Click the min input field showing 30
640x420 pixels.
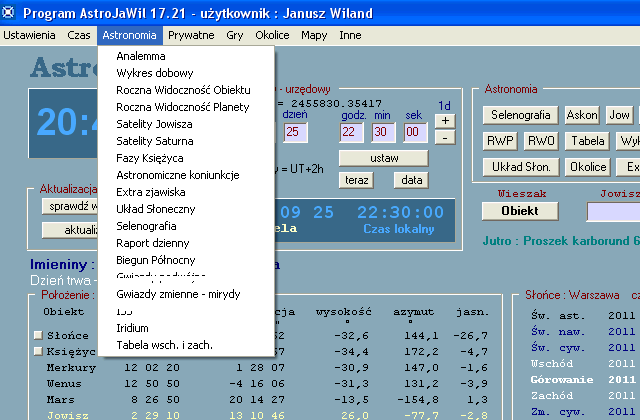click(x=383, y=132)
